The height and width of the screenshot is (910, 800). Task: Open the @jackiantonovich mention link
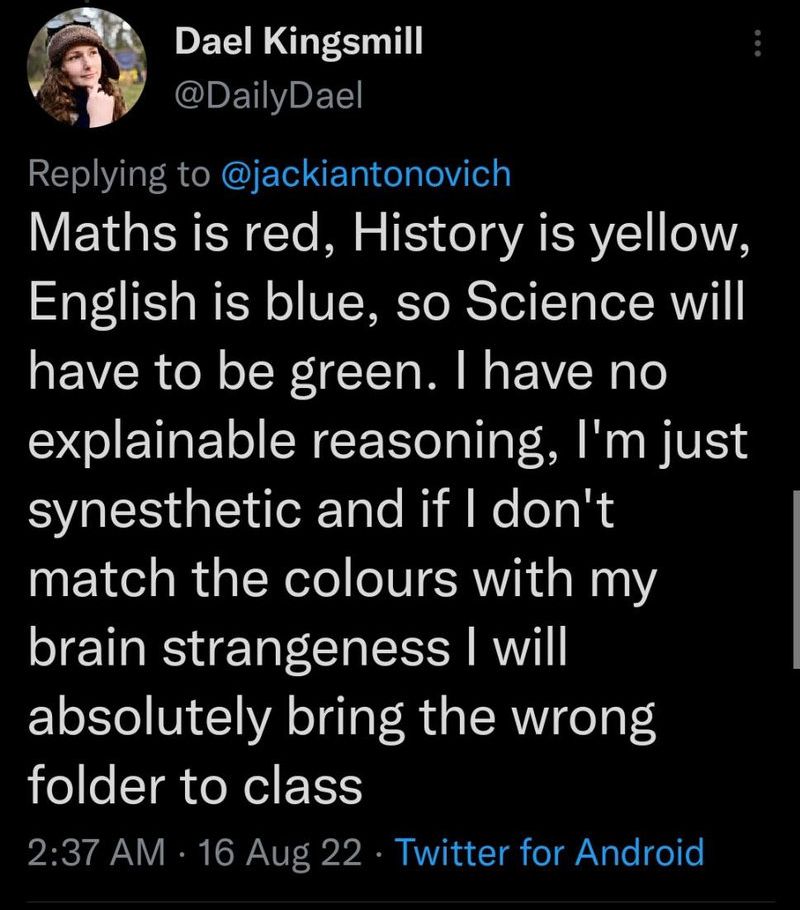(364, 173)
